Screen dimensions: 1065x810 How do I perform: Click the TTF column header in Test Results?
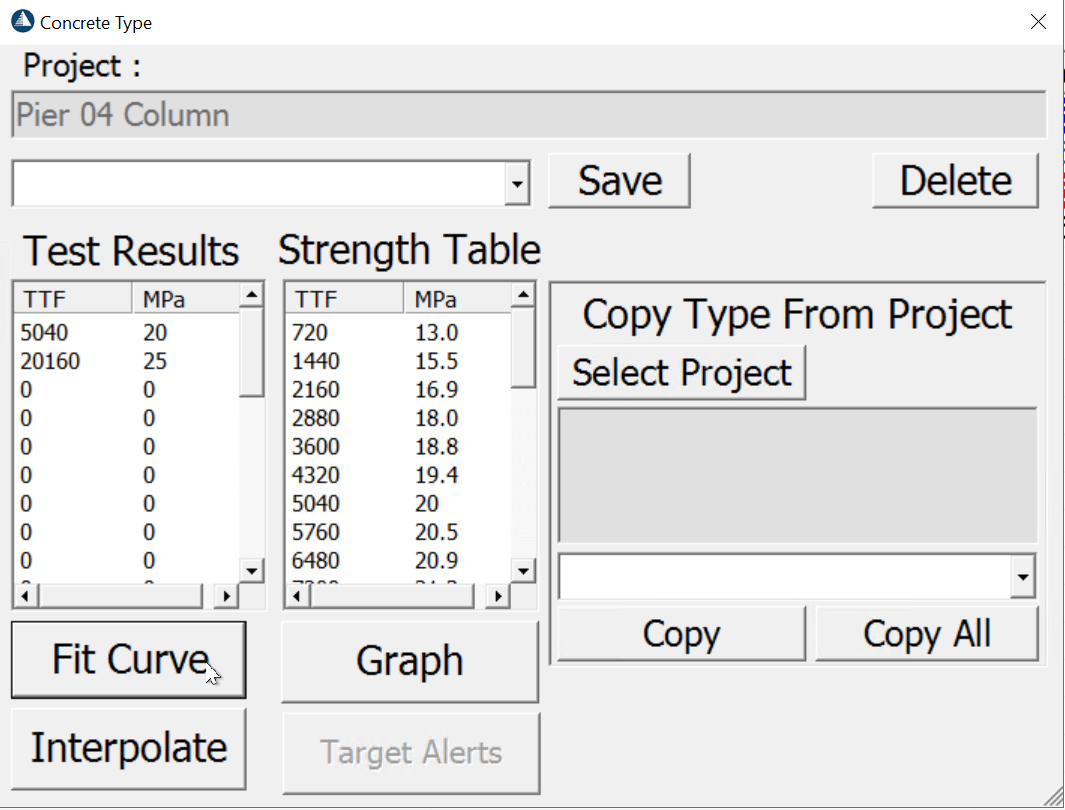coord(72,299)
